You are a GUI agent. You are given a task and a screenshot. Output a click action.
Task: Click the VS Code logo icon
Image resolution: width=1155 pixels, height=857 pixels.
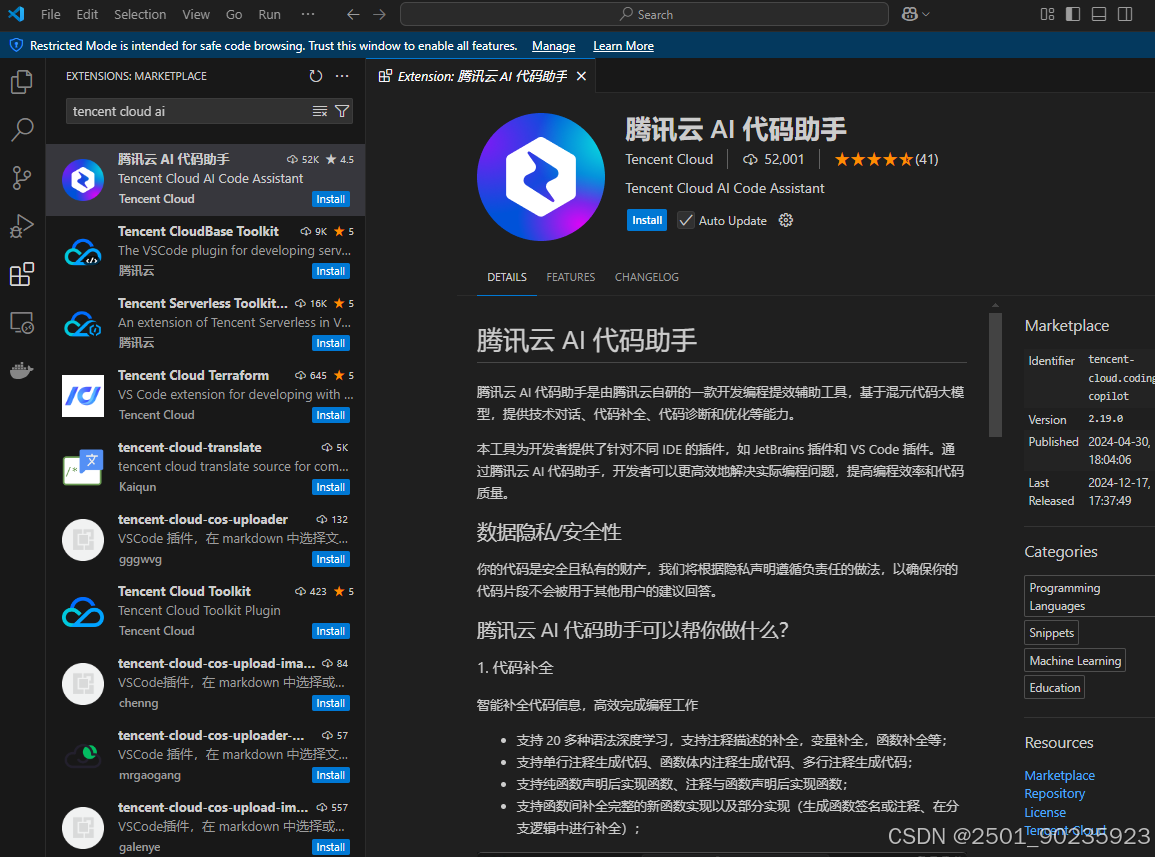click(x=15, y=14)
